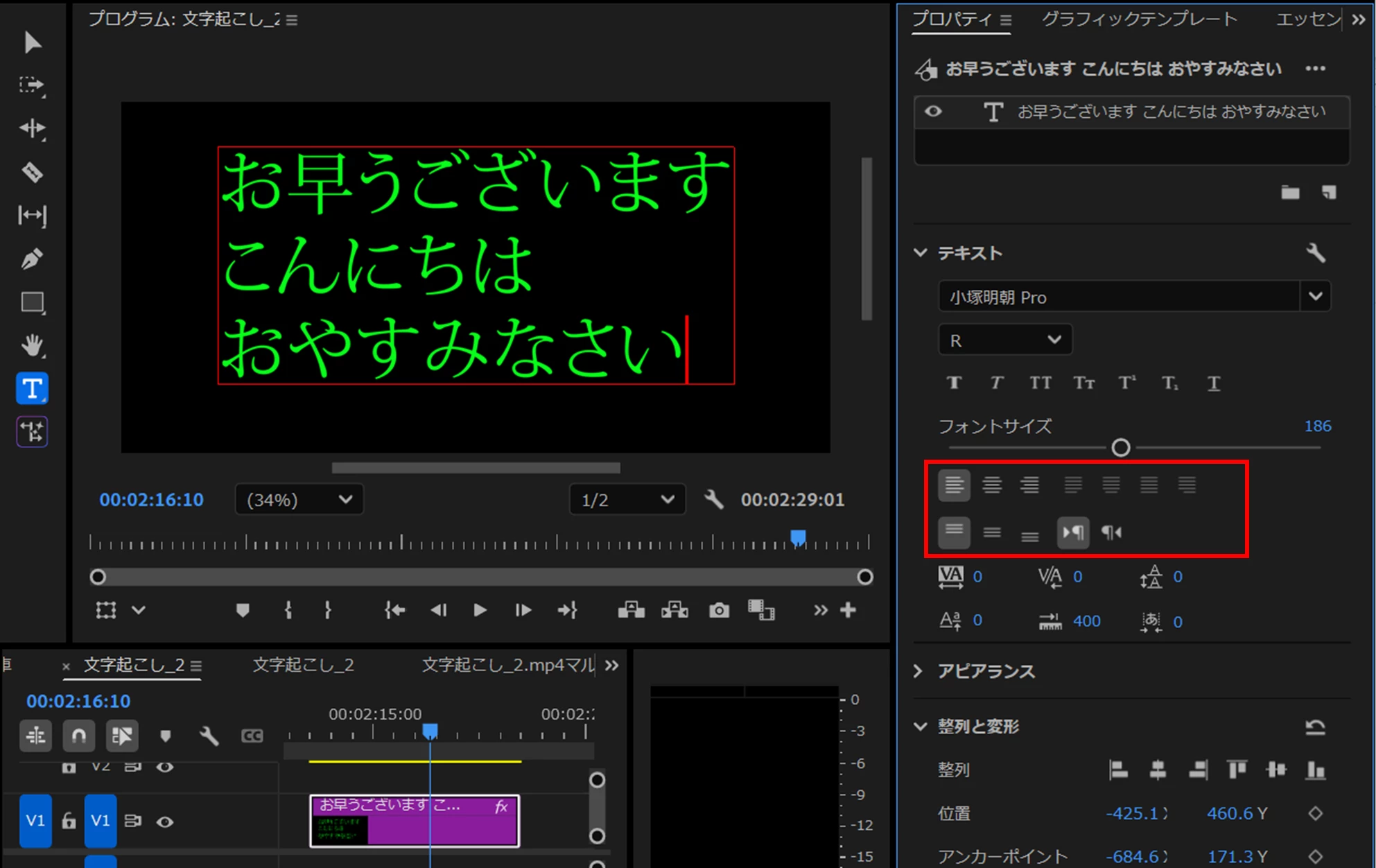
Task: Click the Add Marker icon in monitor
Action: click(x=242, y=610)
